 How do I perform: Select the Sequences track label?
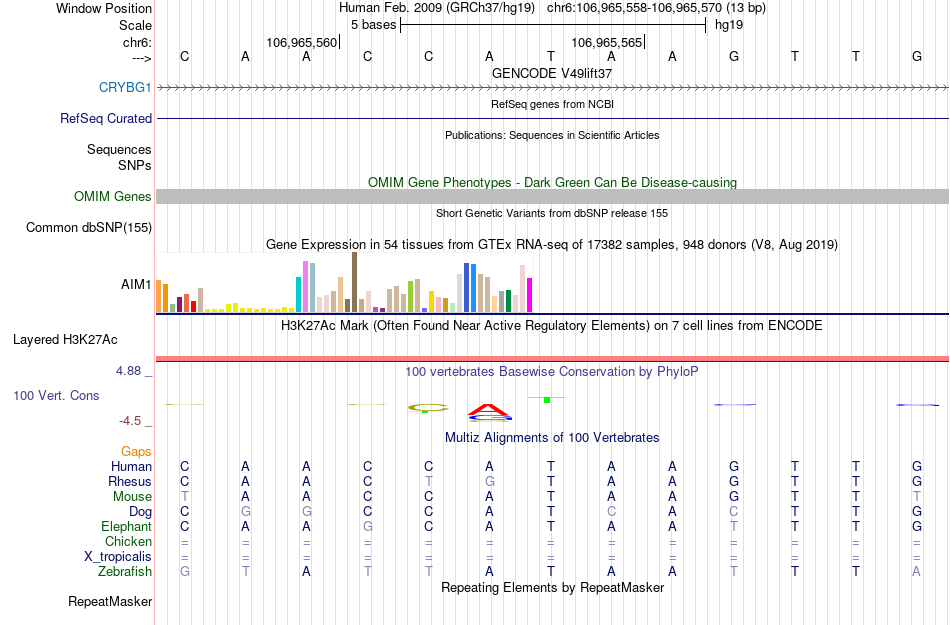point(119,149)
